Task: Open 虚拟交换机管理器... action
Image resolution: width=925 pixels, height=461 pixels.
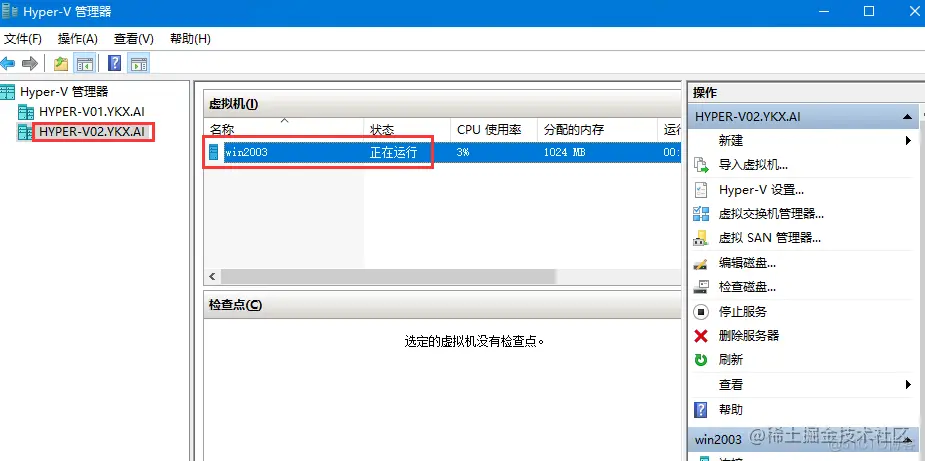Action: tap(771, 214)
